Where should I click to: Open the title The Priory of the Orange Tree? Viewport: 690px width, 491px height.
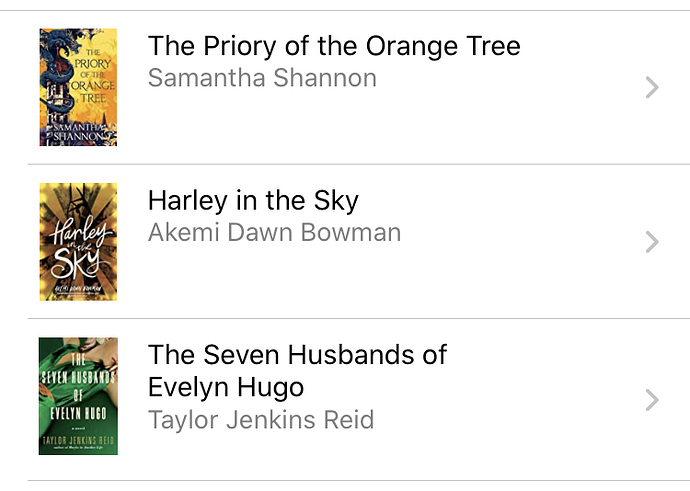point(334,46)
